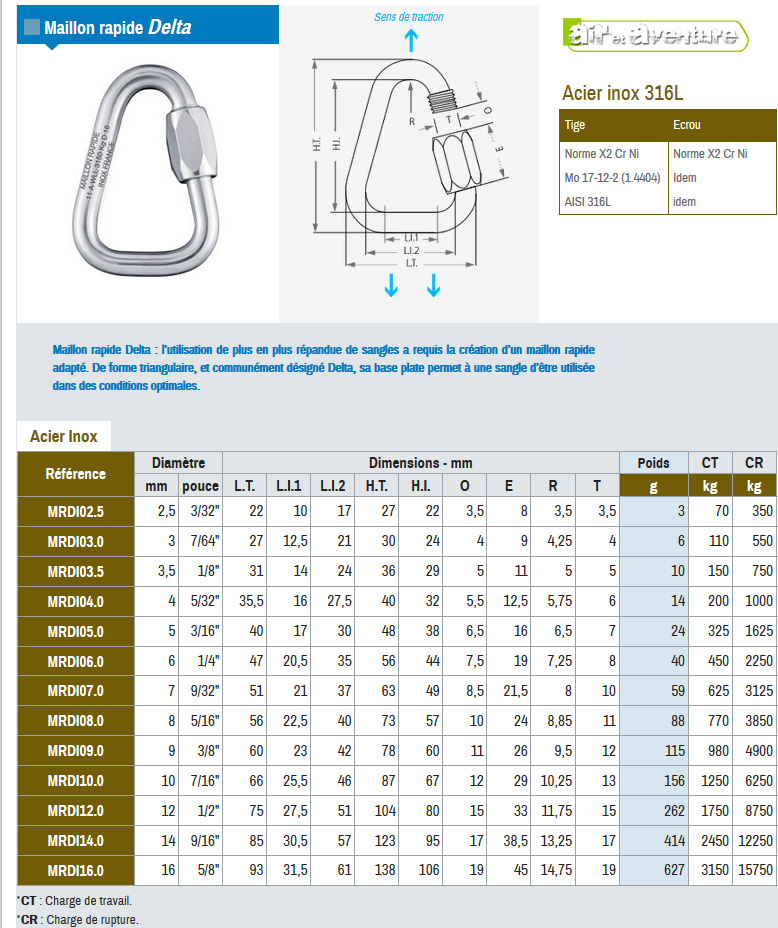Click the blue product description paragraph
Image resolution: width=778 pixels, height=928 pixels.
(x=324, y=368)
